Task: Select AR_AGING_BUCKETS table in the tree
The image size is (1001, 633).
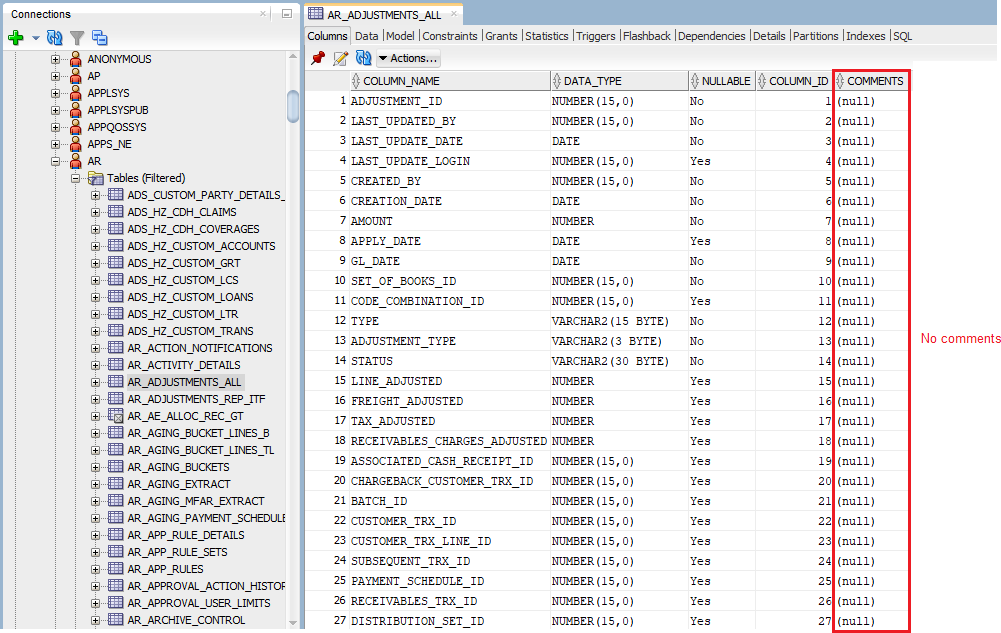Action: pos(178,467)
